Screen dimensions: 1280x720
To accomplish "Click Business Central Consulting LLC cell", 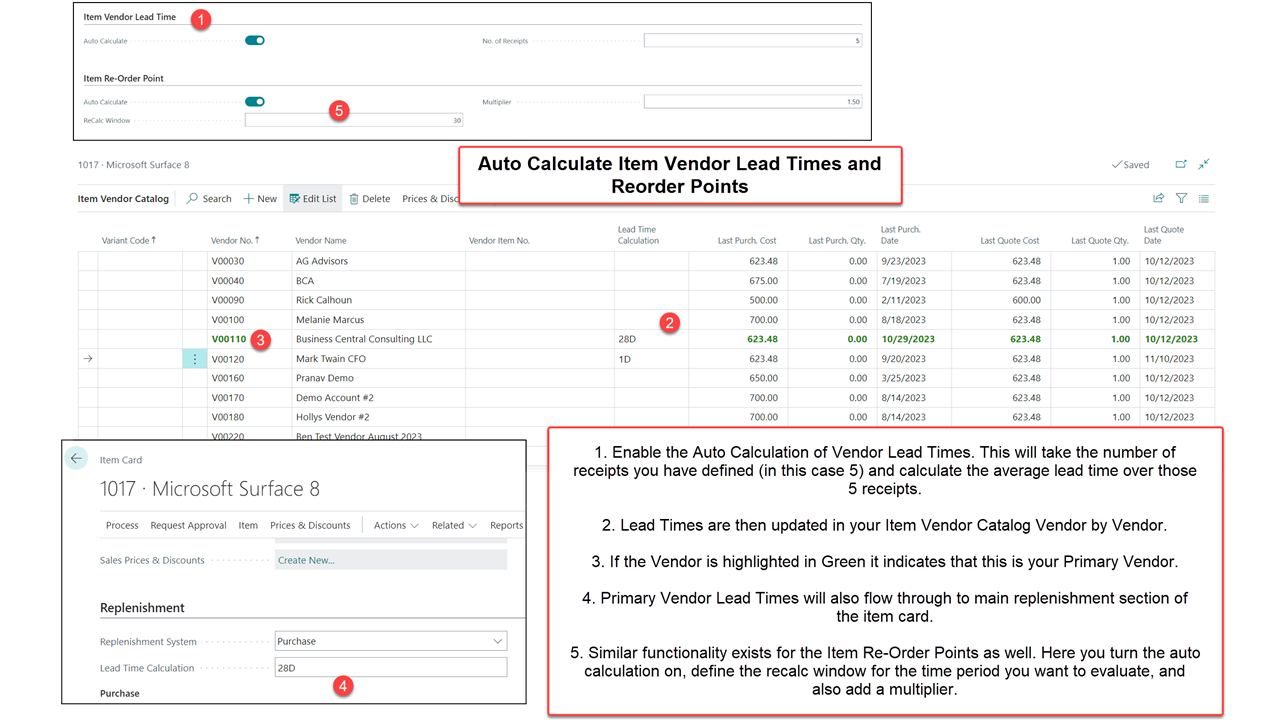I will coord(364,339).
